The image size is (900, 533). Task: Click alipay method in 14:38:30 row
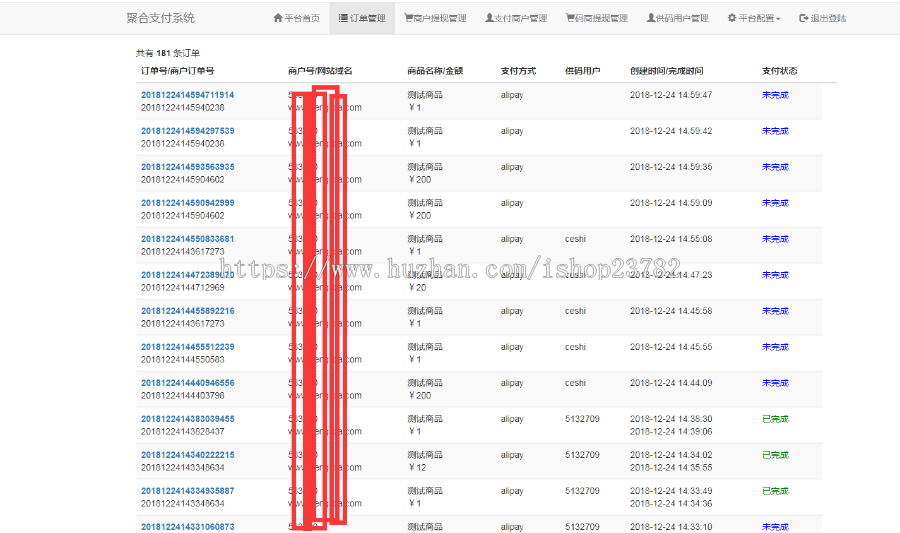point(512,419)
